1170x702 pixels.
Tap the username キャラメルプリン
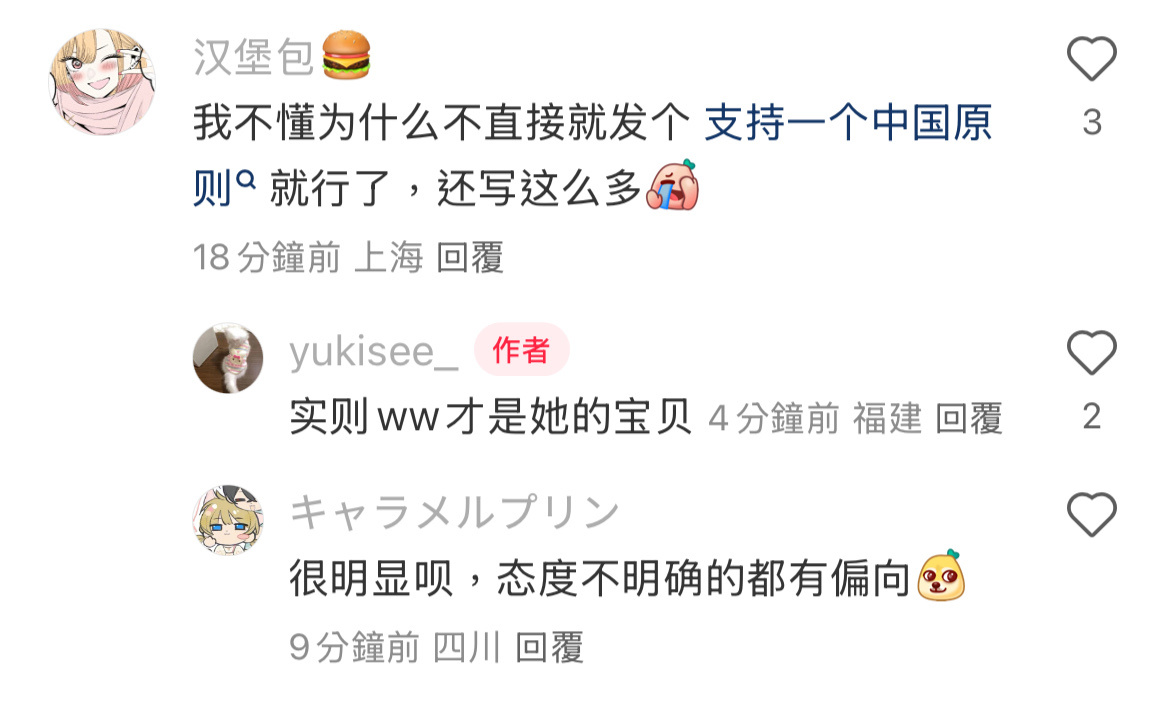coord(455,513)
